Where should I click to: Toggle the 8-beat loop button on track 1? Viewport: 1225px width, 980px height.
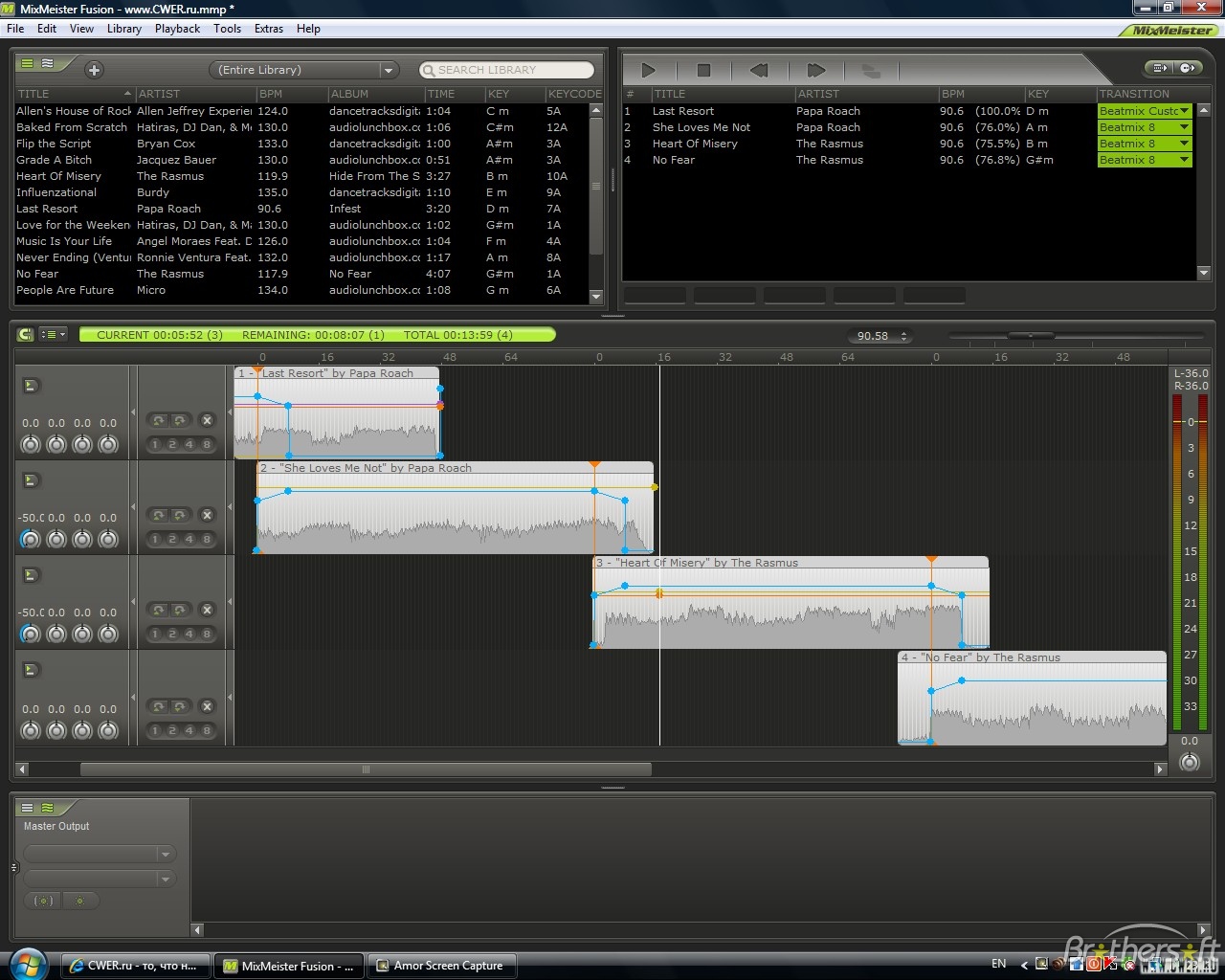pyautogui.click(x=205, y=444)
